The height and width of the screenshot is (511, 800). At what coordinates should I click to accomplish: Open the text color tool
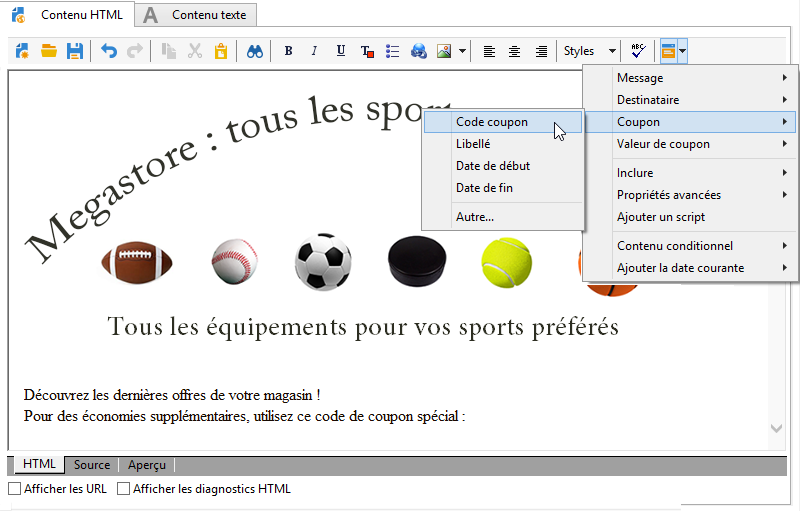(367, 51)
